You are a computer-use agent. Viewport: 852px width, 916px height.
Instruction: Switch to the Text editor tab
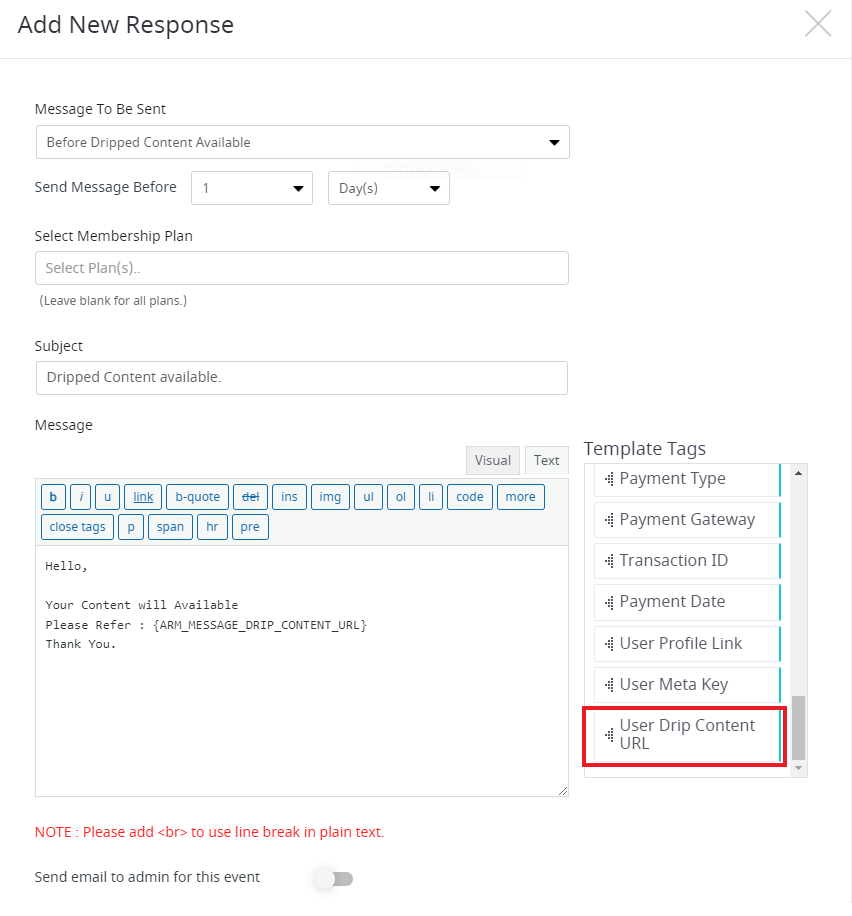tap(546, 460)
